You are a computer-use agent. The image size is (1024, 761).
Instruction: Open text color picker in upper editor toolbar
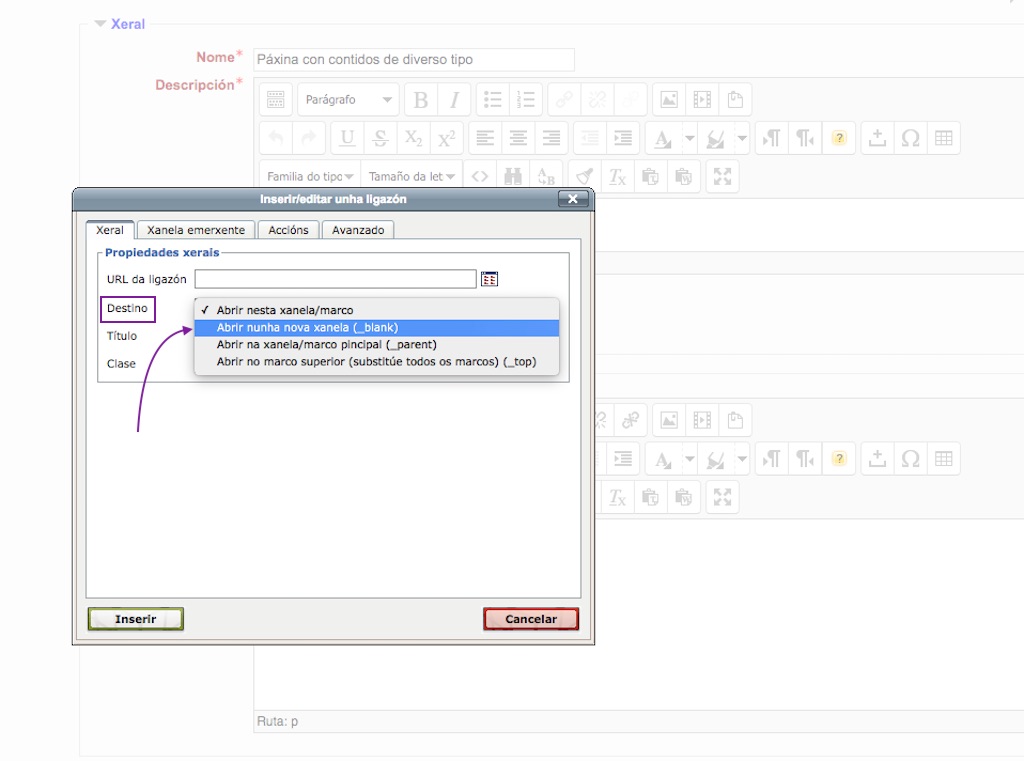(x=662, y=139)
